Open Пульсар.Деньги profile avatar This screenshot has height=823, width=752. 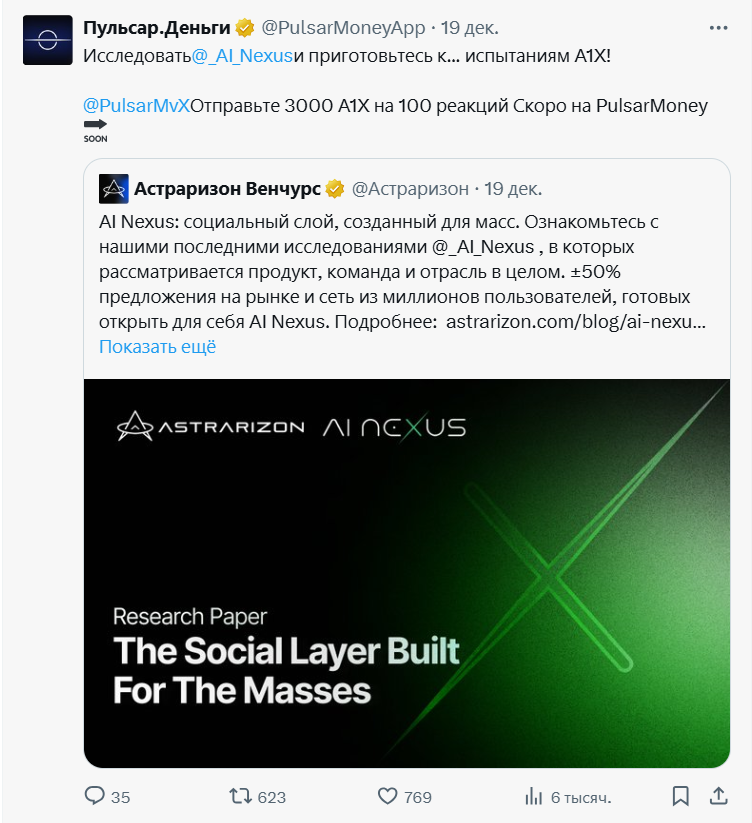click(48, 40)
